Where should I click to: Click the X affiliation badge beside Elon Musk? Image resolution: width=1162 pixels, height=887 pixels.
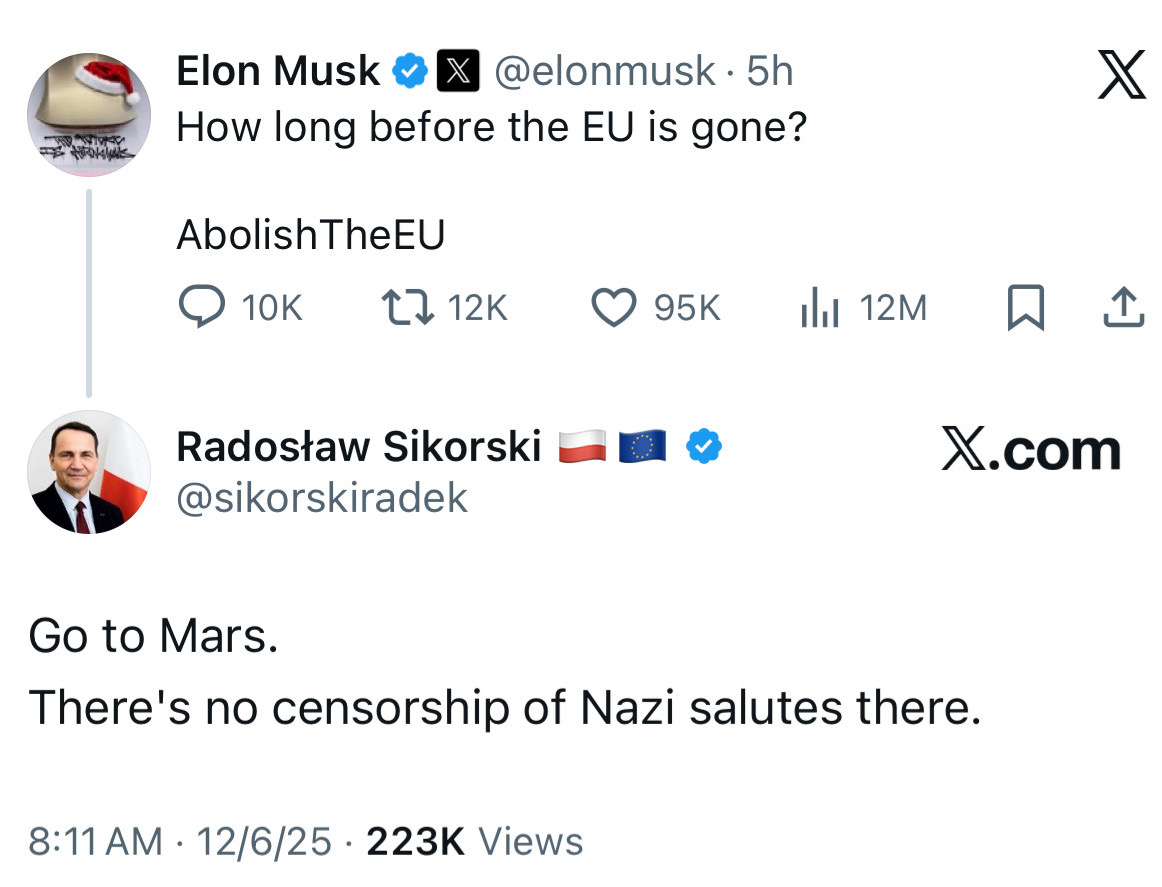(x=457, y=71)
